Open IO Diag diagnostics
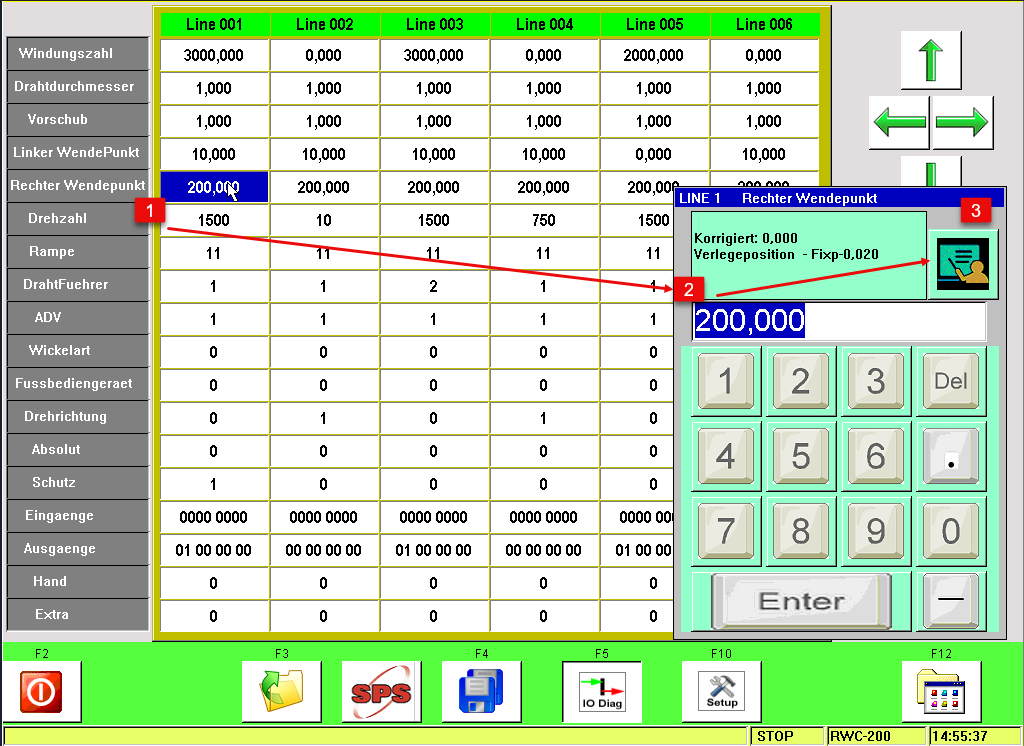1024x746 pixels. coord(601,691)
